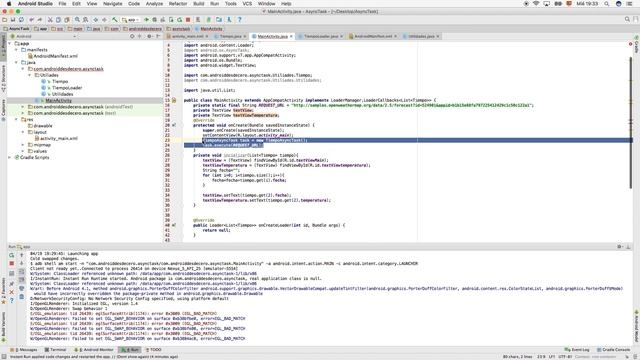The width and height of the screenshot is (640, 360).
Task: Click the project panel settings gear icon
Action: pos(149,36)
